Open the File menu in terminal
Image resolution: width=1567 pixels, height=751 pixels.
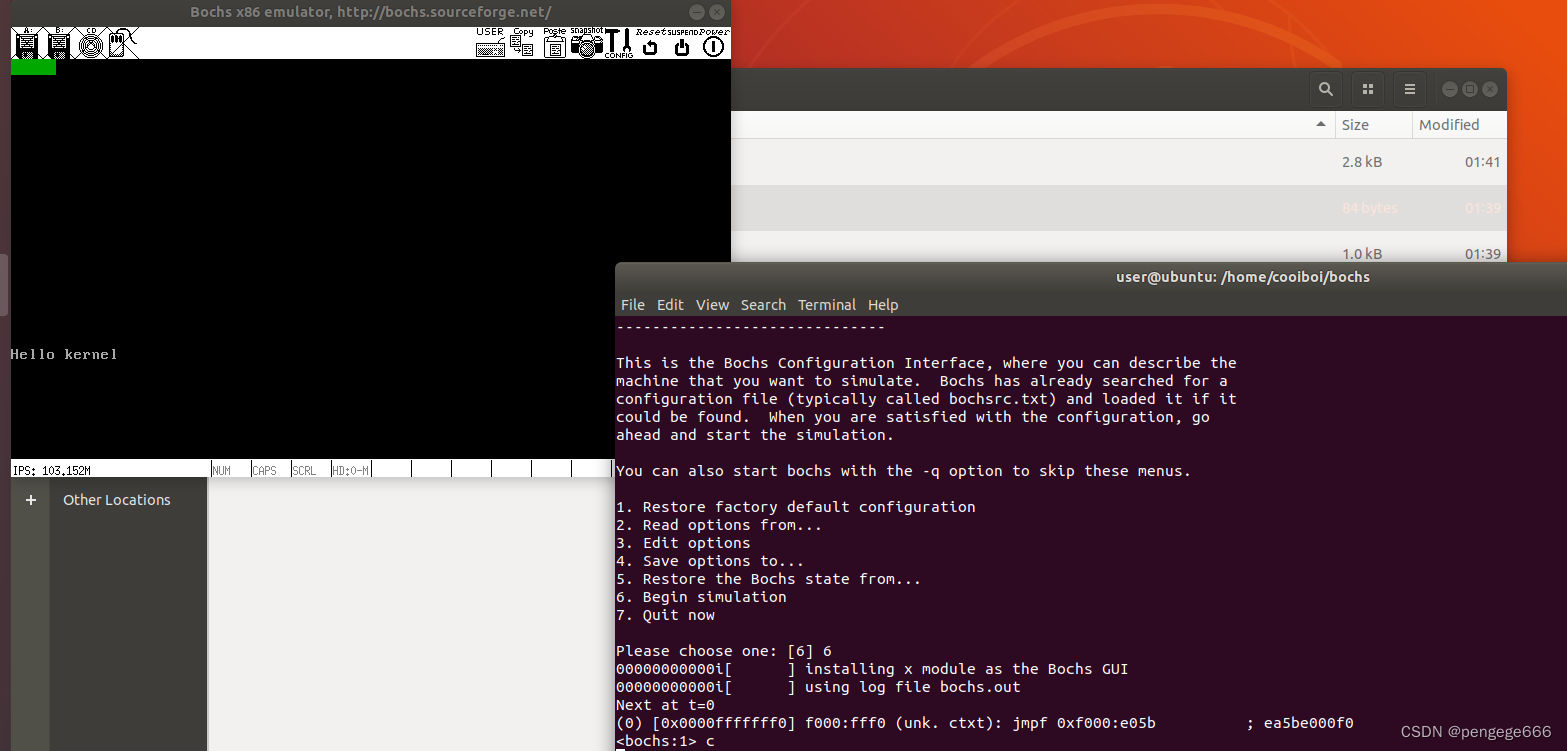click(x=633, y=305)
